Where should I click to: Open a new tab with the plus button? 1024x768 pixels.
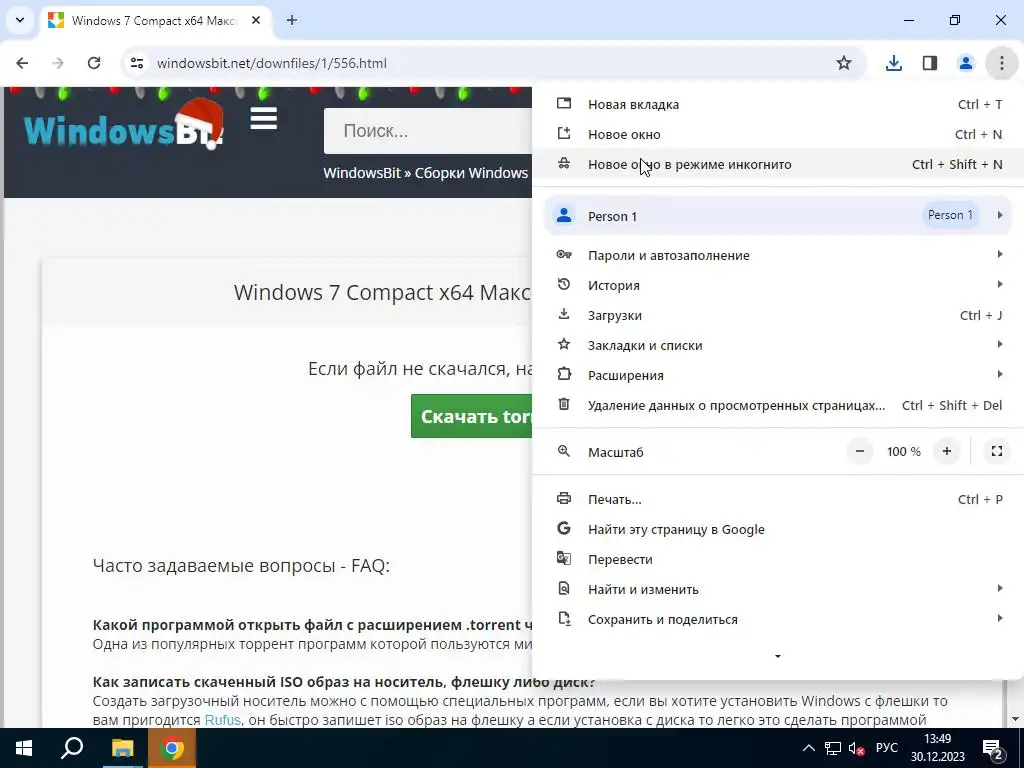pos(292,20)
